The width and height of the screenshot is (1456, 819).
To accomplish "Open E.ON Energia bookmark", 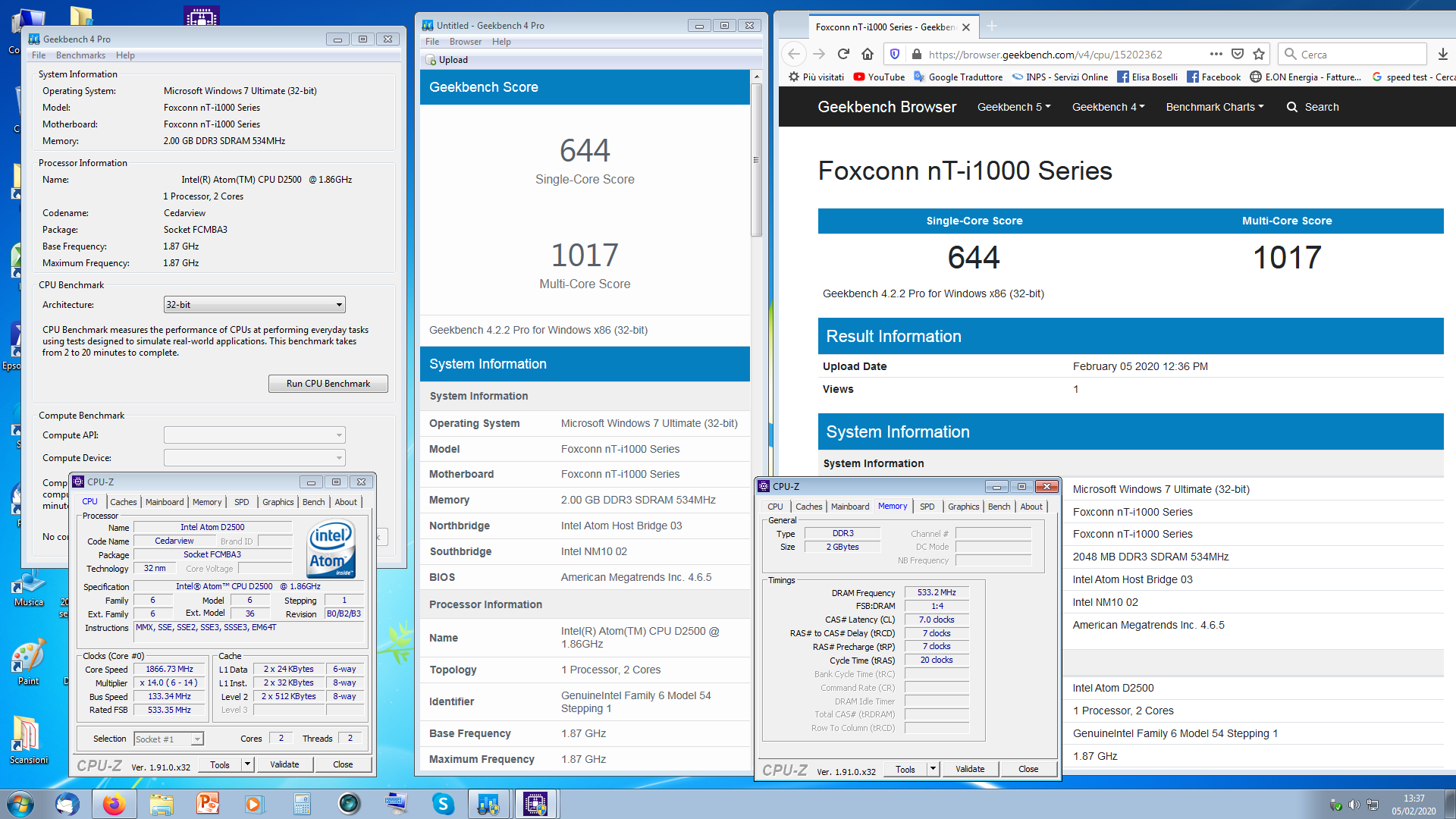I will point(1305,77).
